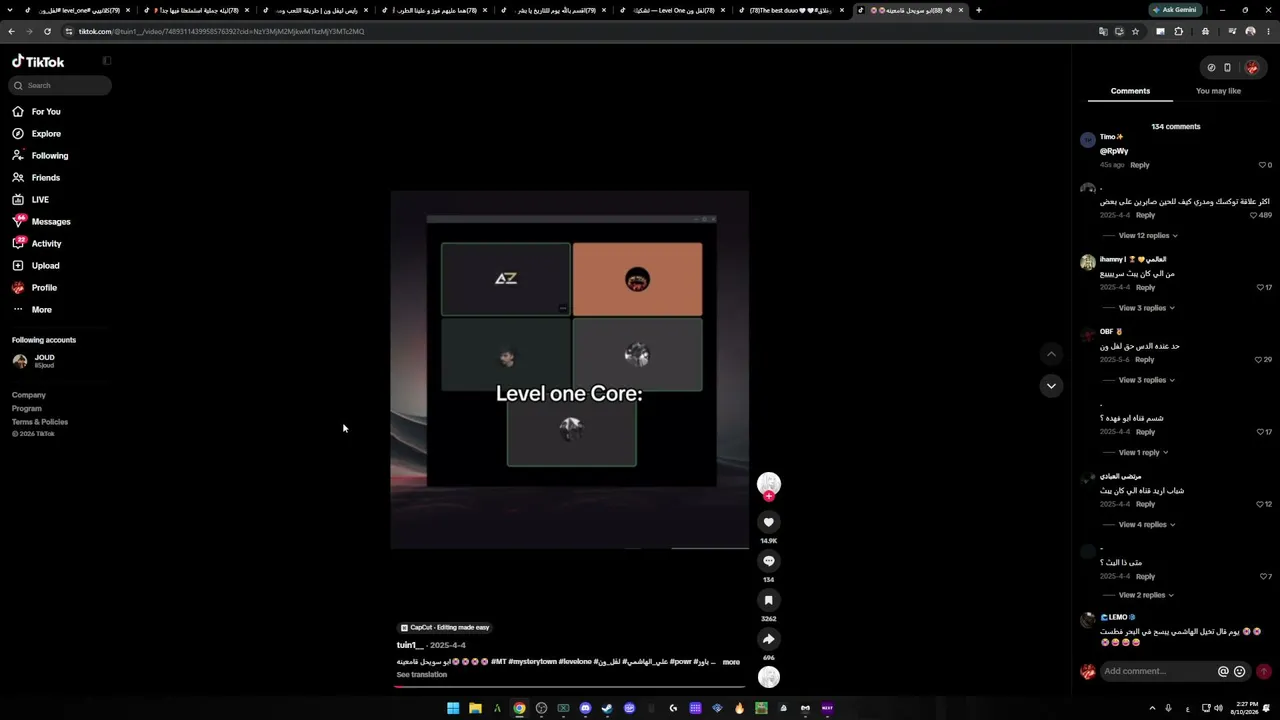Viewport: 1280px width, 720px height.
Task: Bookmark the video to favorites
Action: point(768,600)
